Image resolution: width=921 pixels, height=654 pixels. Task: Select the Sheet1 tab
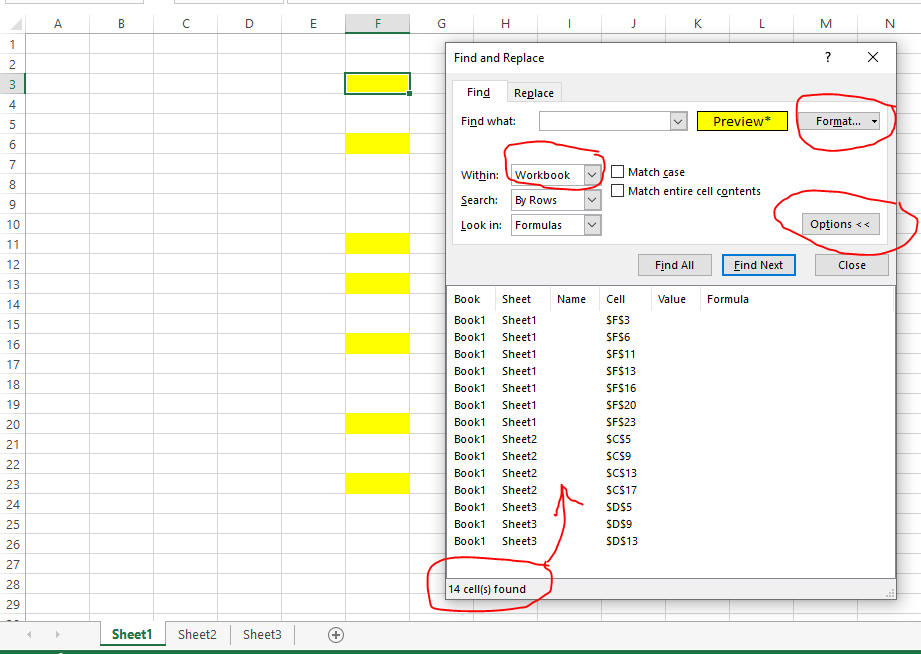coord(132,635)
